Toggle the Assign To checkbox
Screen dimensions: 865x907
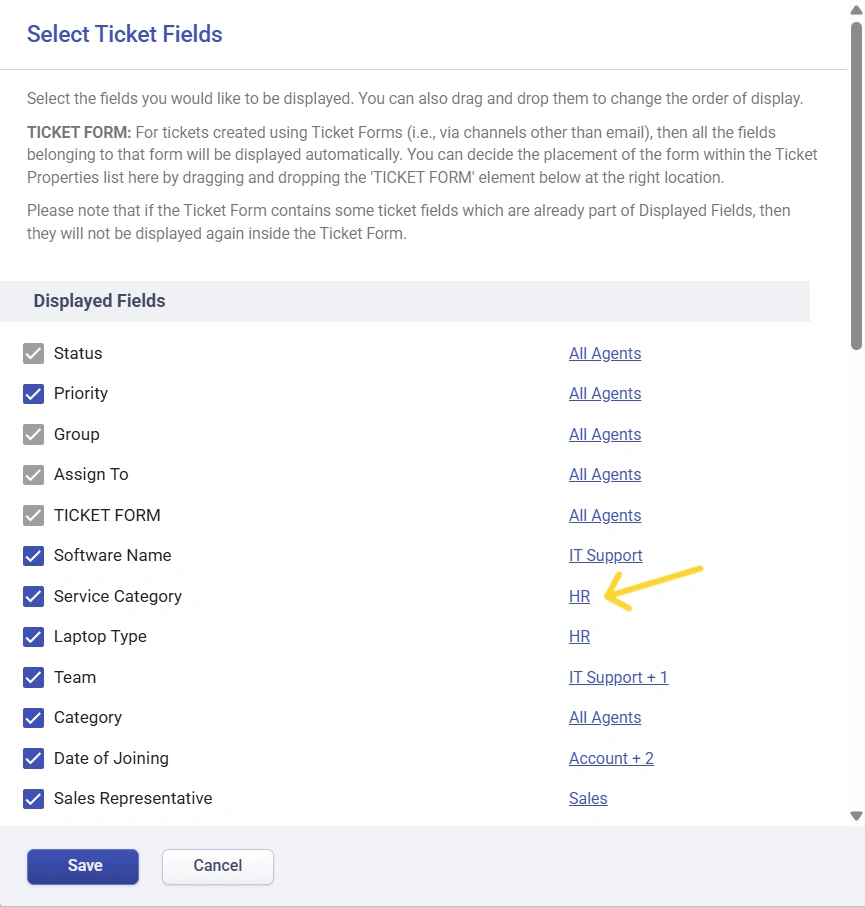[x=34, y=475]
